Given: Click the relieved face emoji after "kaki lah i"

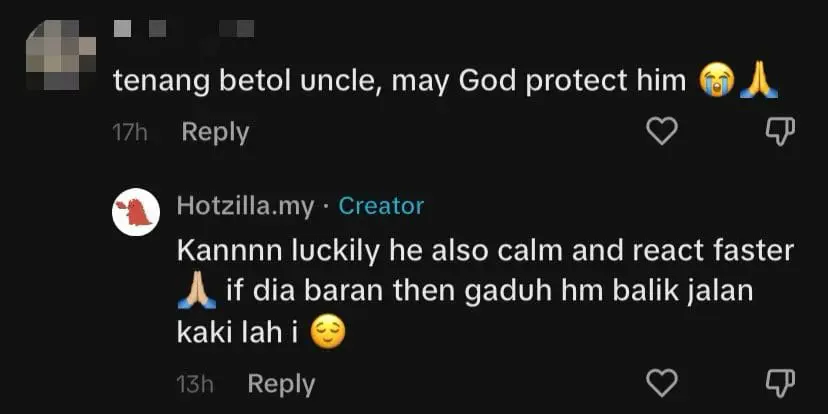Looking at the screenshot, I should (328, 332).
